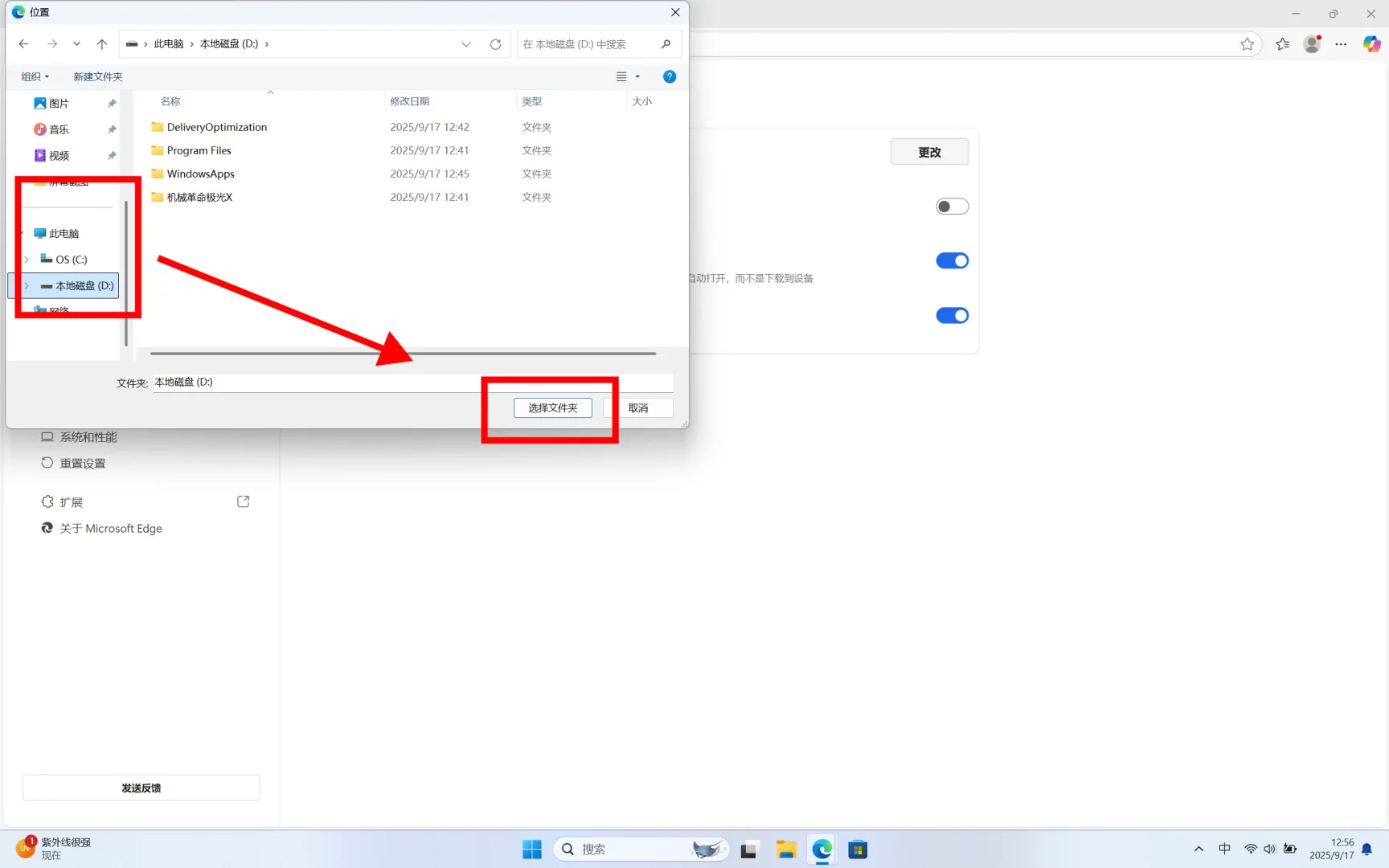1389x868 pixels.
Task: Click Microsoft Edge taskbar icon
Action: tap(822, 850)
